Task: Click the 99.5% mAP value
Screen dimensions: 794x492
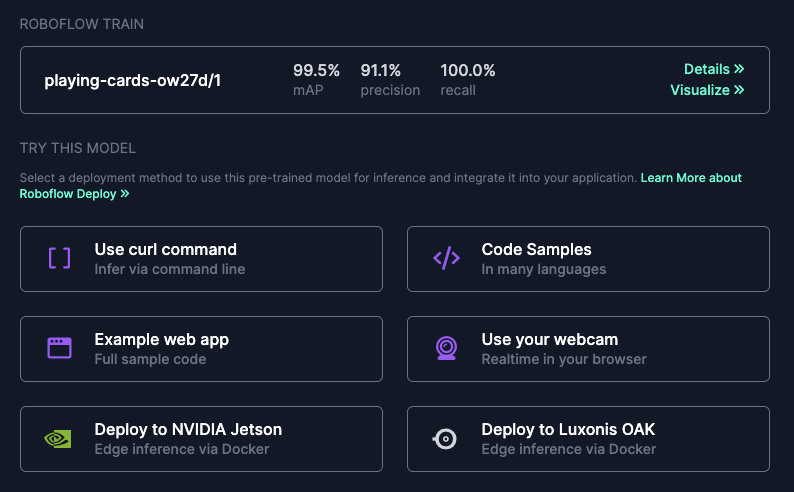Action: (x=316, y=70)
